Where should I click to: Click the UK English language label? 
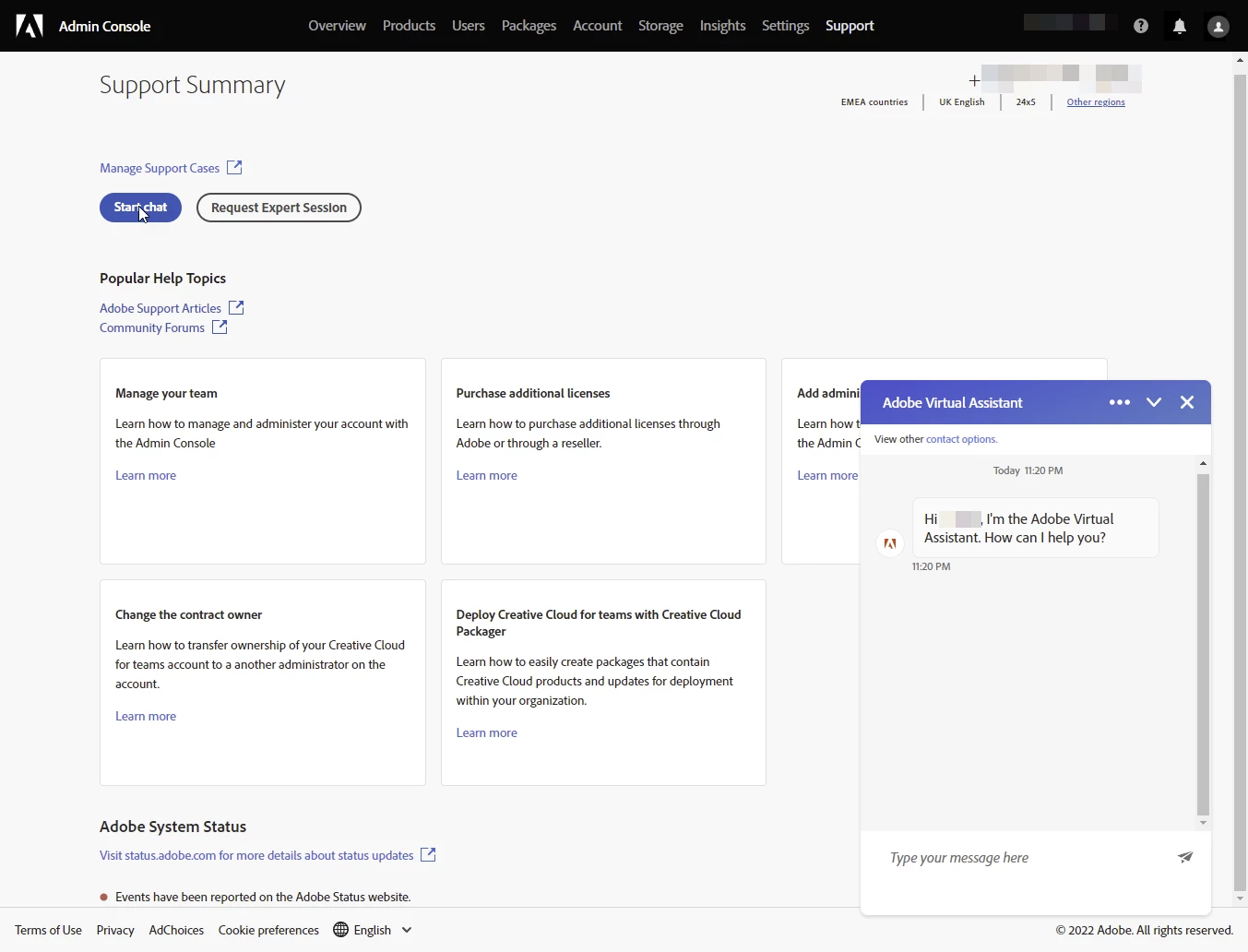coord(962,102)
